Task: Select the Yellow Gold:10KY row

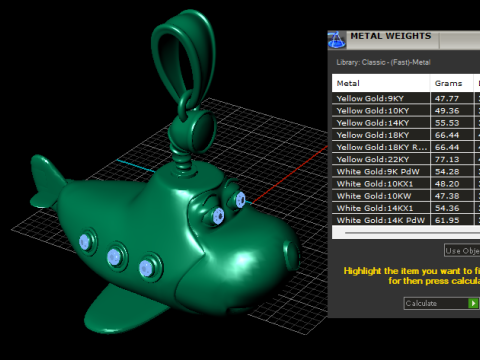Action: pos(406,111)
